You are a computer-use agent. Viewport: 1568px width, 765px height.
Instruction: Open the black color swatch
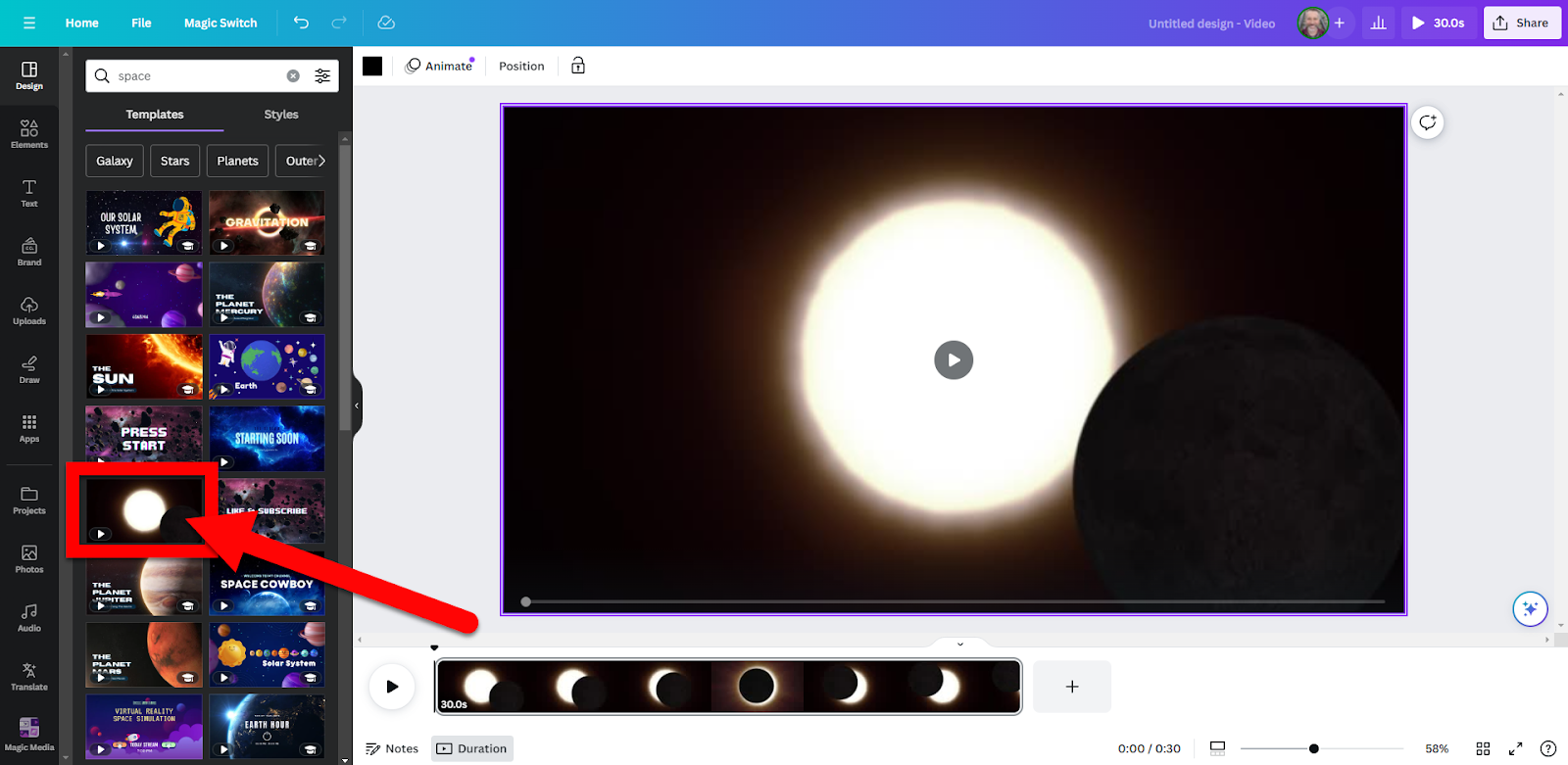point(372,66)
